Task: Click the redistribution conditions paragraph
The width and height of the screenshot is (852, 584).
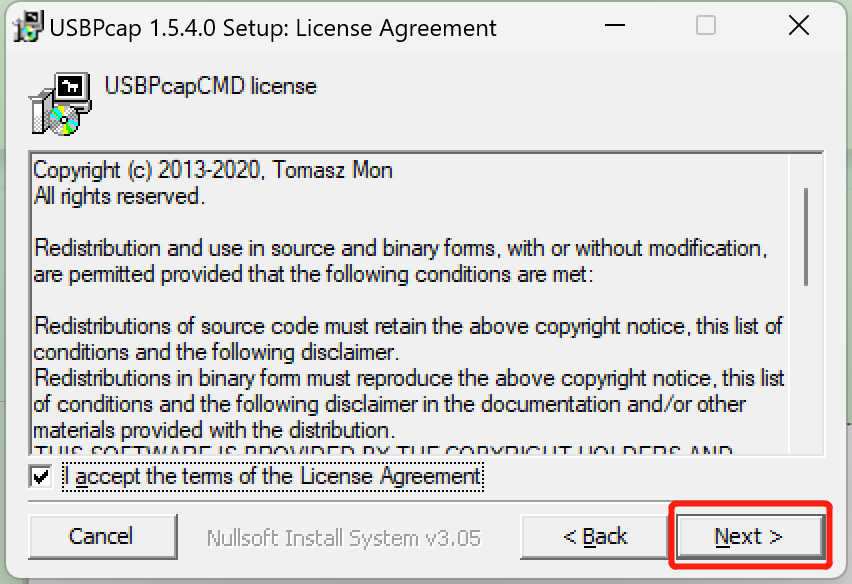Action: pyautogui.click(x=400, y=260)
